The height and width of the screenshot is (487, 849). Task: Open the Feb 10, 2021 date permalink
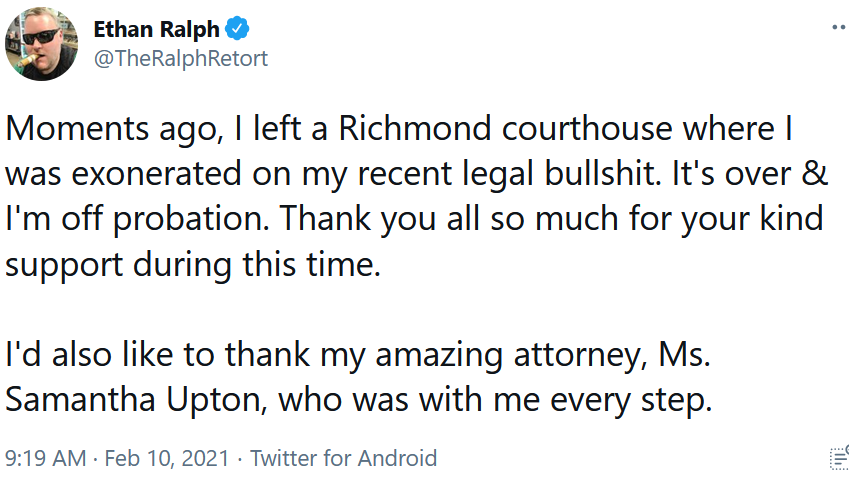coord(167,458)
